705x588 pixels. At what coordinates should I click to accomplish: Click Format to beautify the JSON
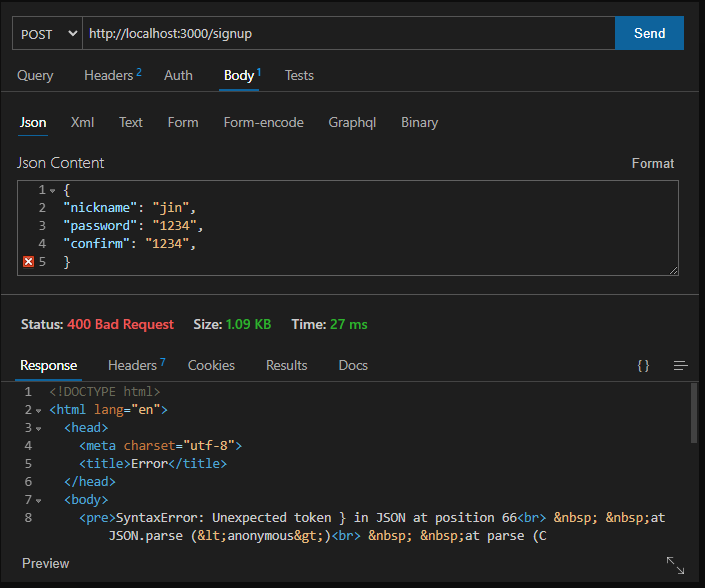[652, 163]
